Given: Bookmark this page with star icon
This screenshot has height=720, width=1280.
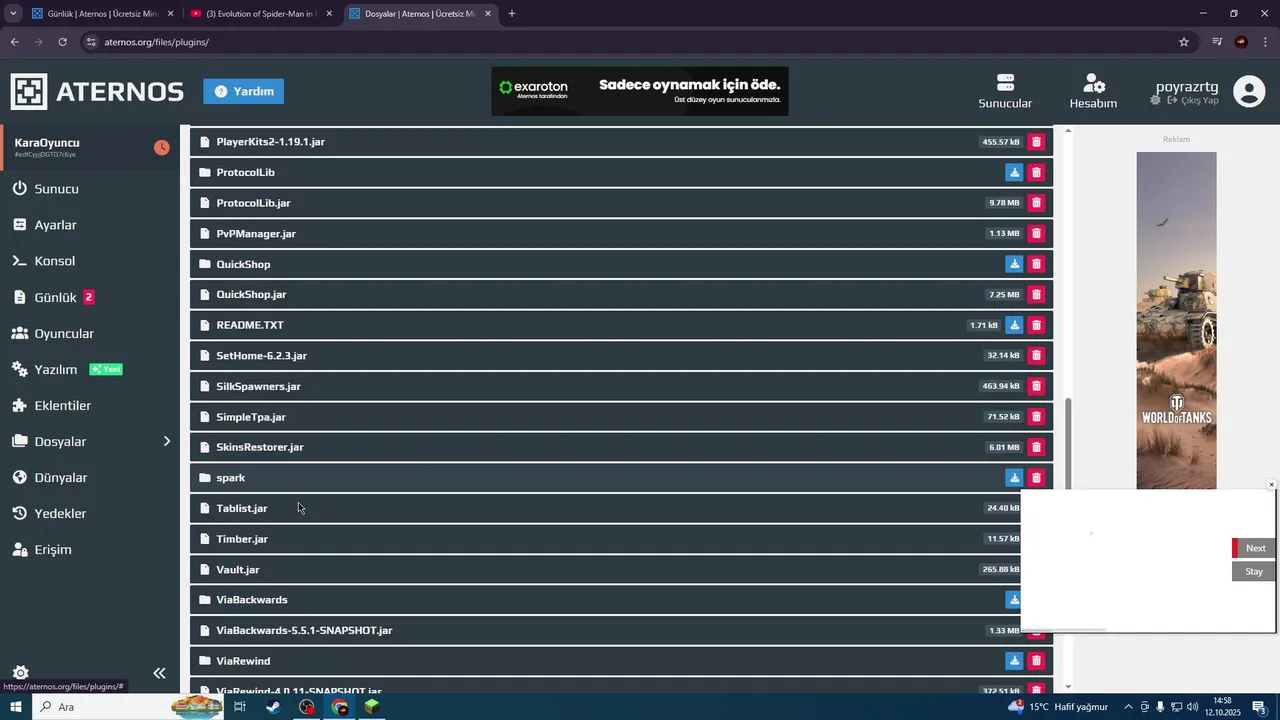Looking at the screenshot, I should click(1184, 42).
